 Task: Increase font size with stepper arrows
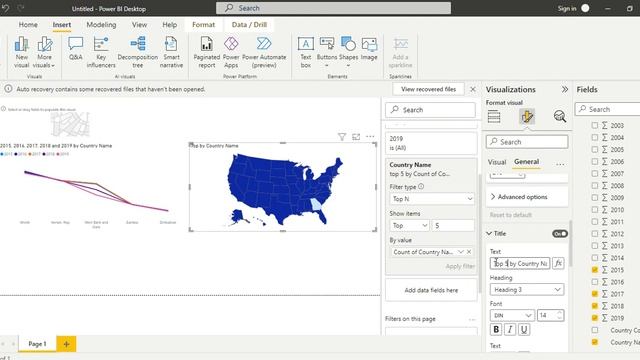coord(559,313)
